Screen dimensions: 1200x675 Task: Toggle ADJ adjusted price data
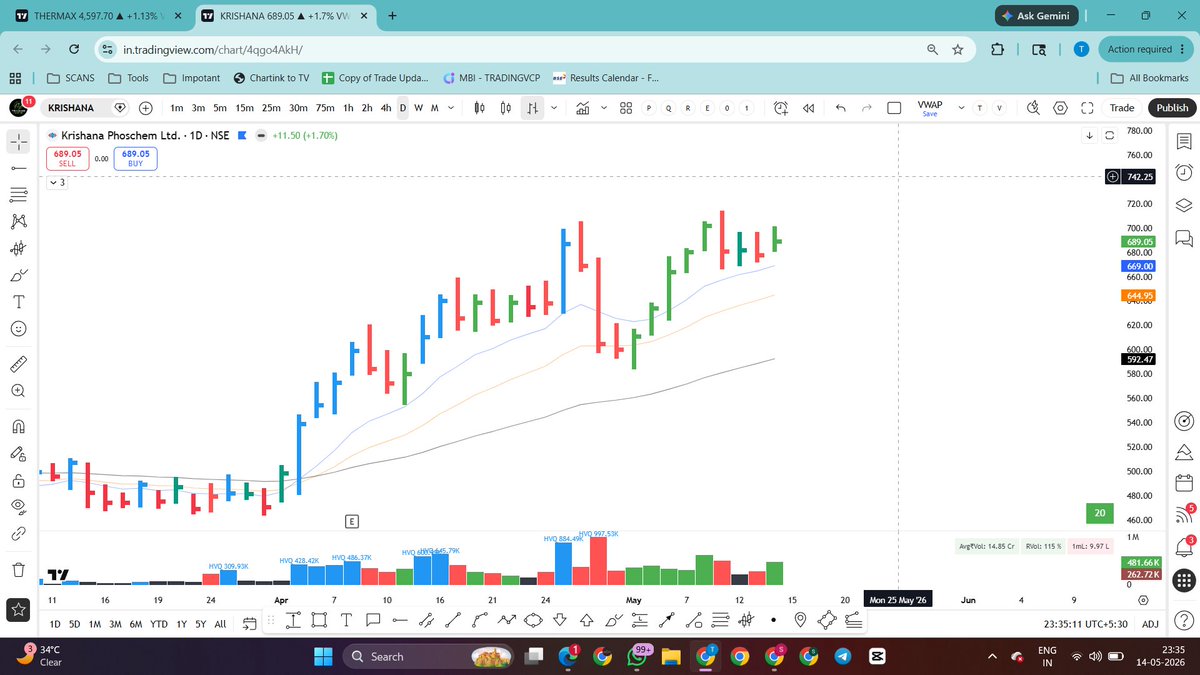click(x=1150, y=623)
